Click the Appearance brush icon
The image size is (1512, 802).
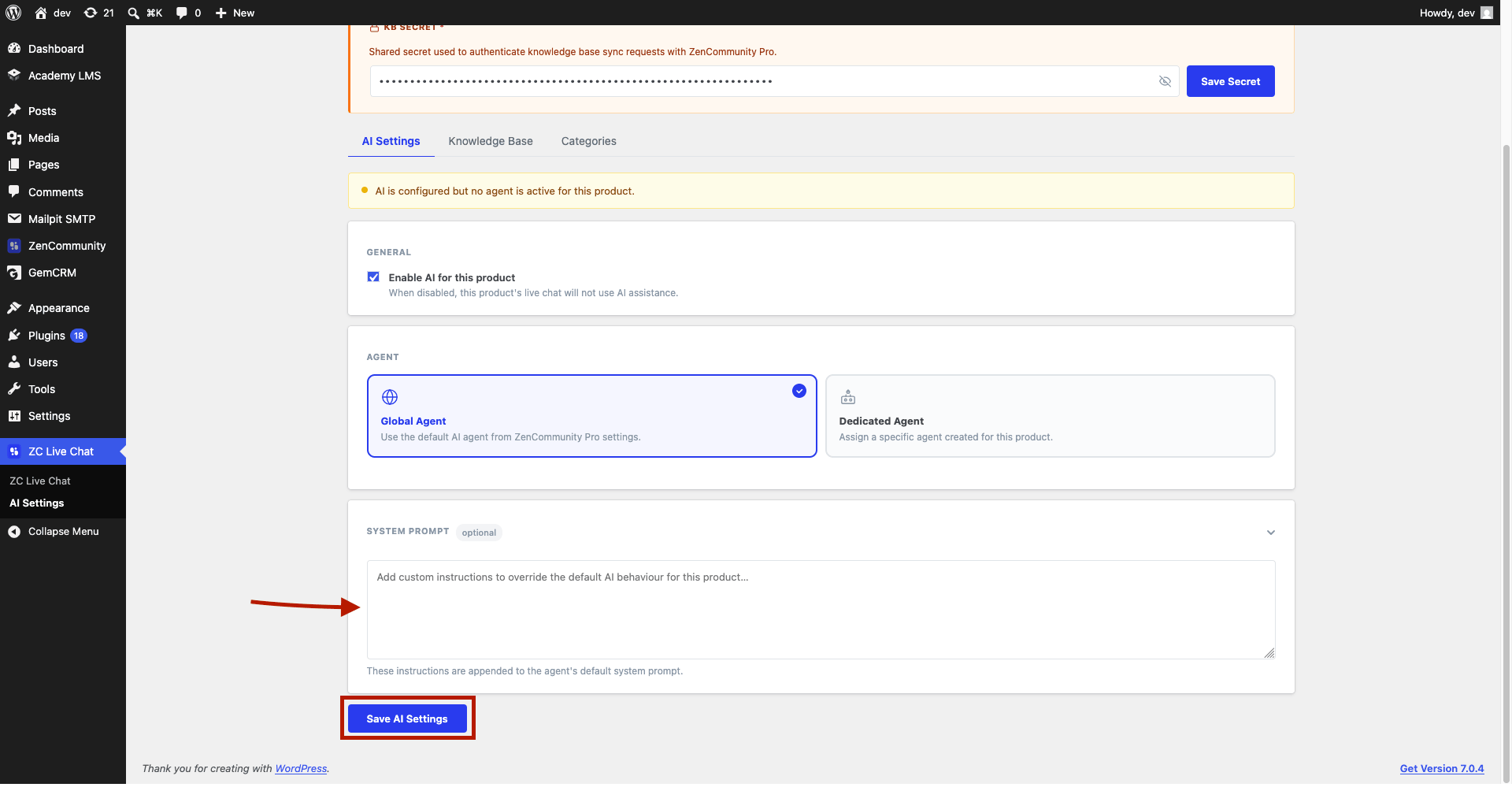tap(14, 307)
